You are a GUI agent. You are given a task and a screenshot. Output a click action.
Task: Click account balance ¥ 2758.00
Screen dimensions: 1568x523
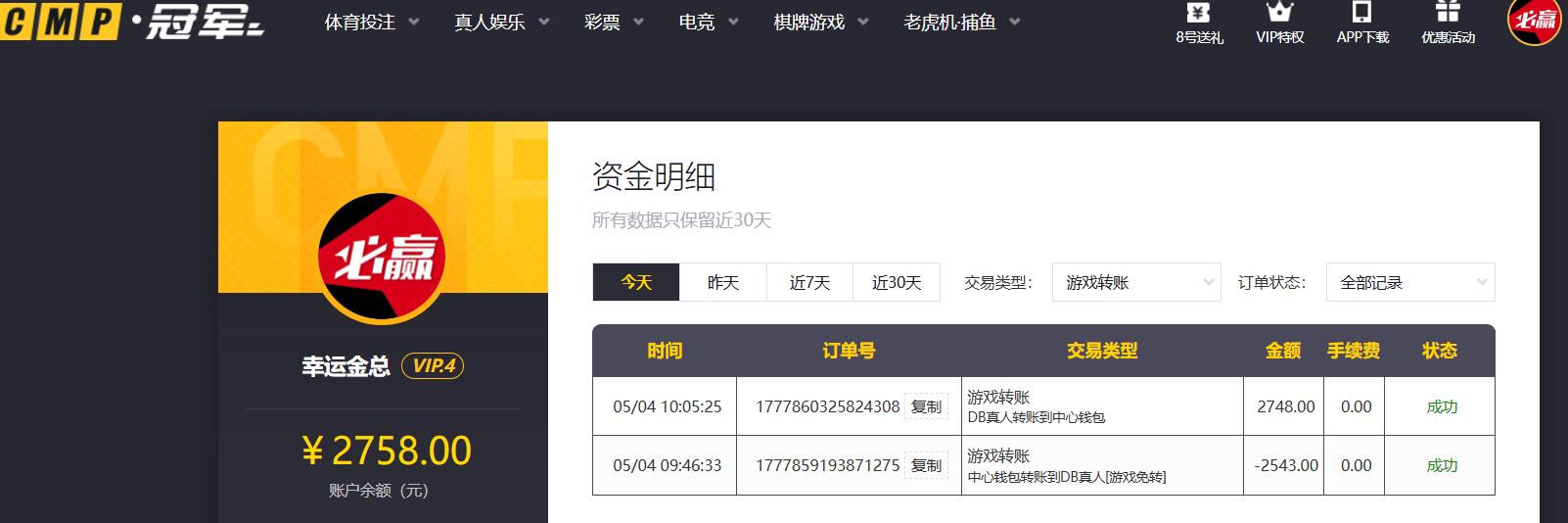[x=387, y=451]
